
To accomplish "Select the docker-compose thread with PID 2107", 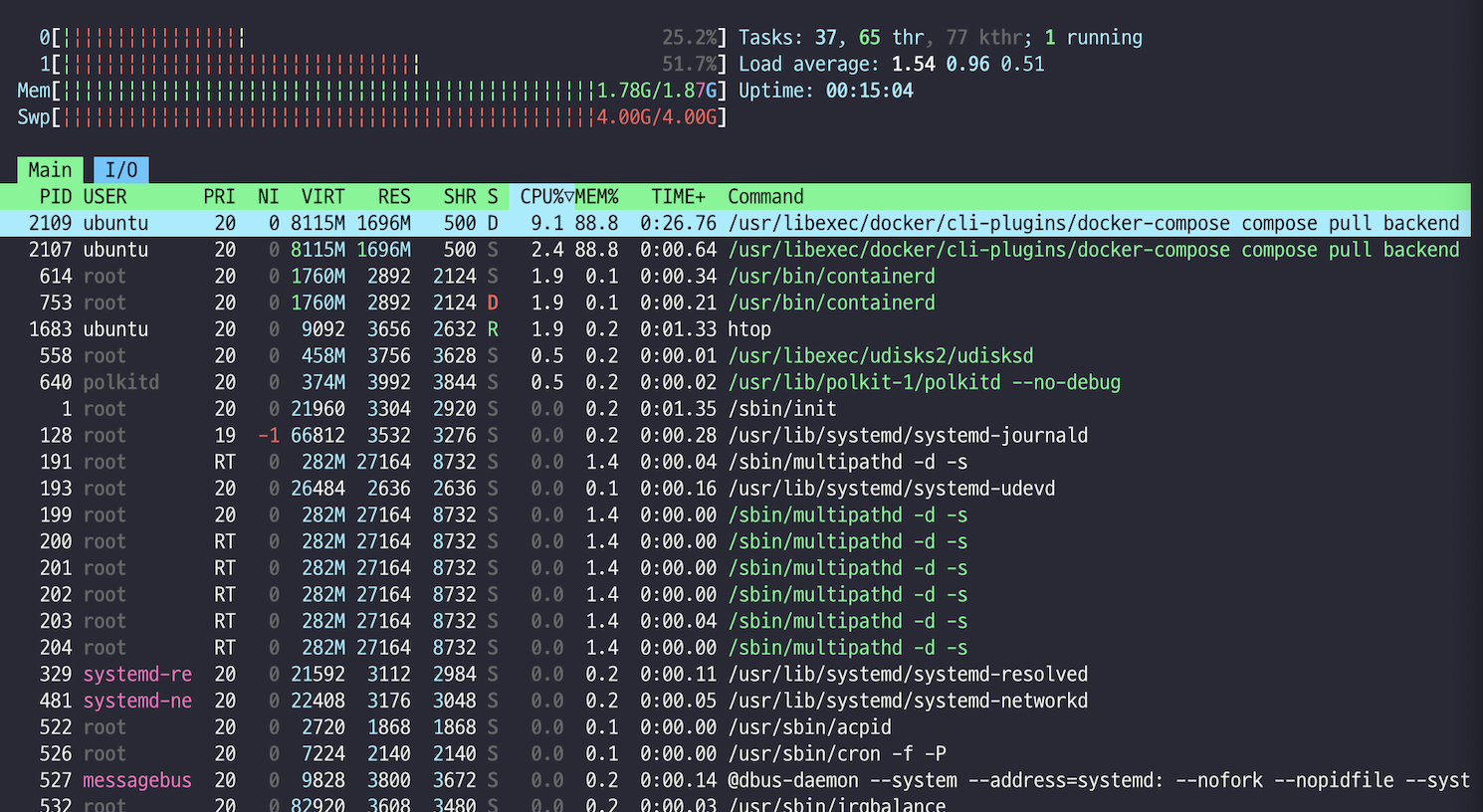I will coord(736,250).
